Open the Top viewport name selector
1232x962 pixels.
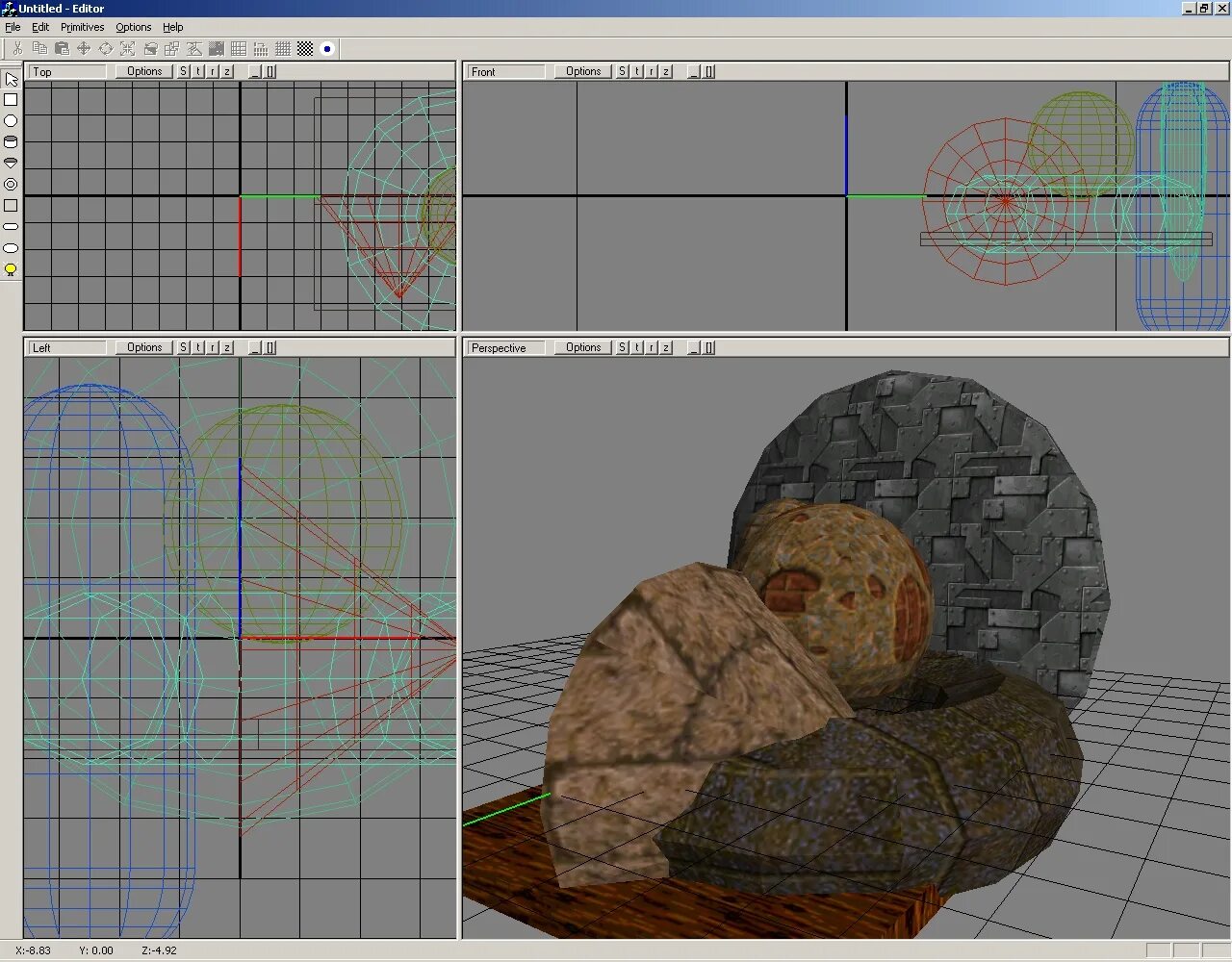coord(66,70)
